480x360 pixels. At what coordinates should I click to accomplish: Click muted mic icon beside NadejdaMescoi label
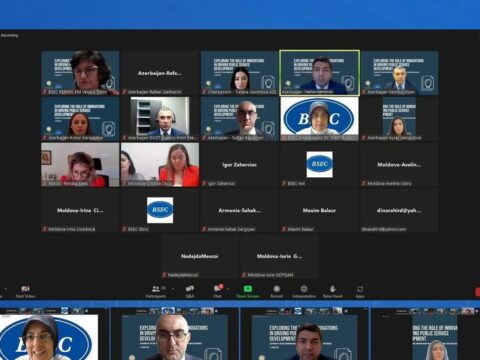164,275
